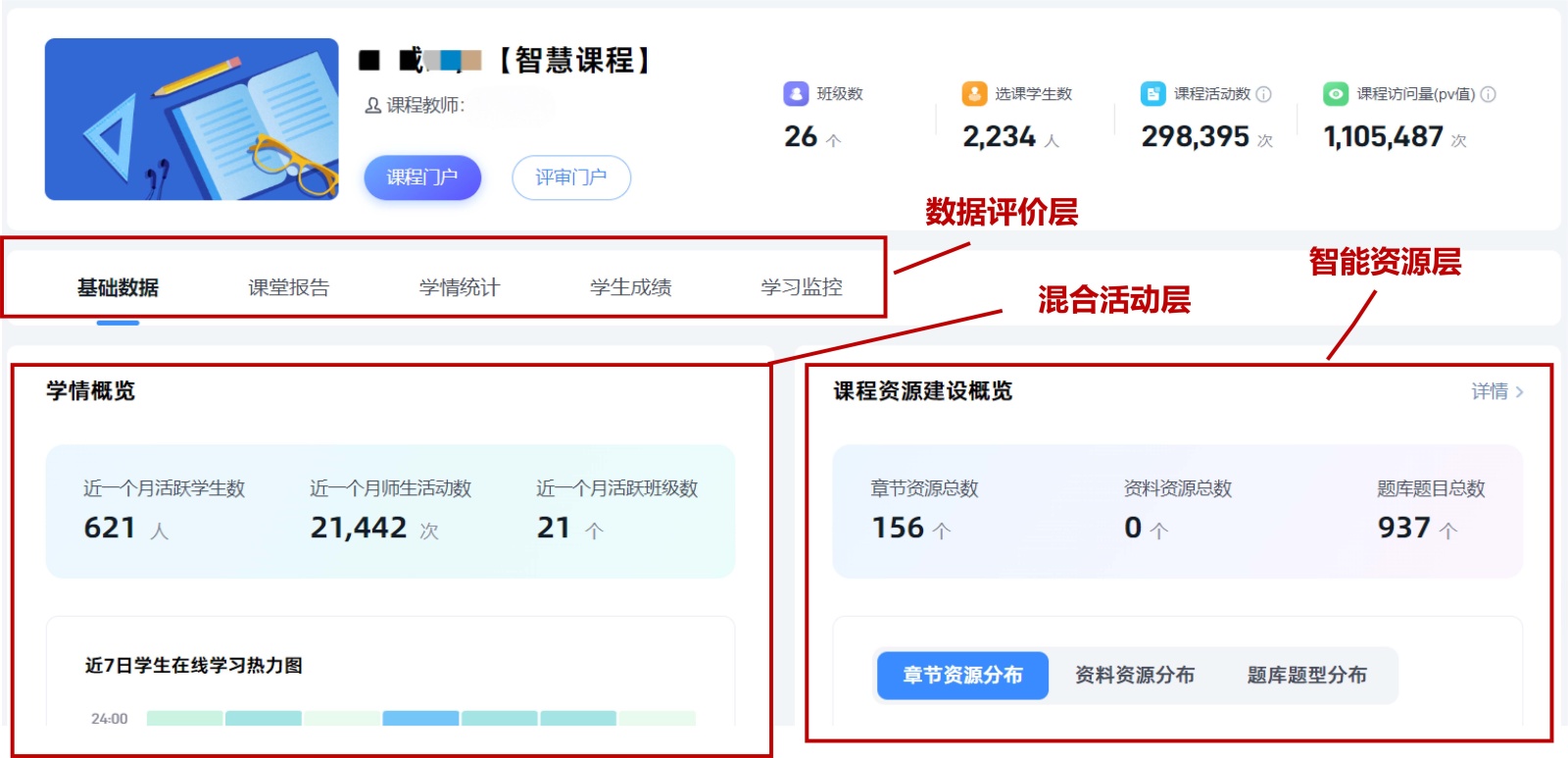This screenshot has width=1568, height=758.
Task: Click the blue 课程活动数 activity icon
Action: coord(1152,94)
